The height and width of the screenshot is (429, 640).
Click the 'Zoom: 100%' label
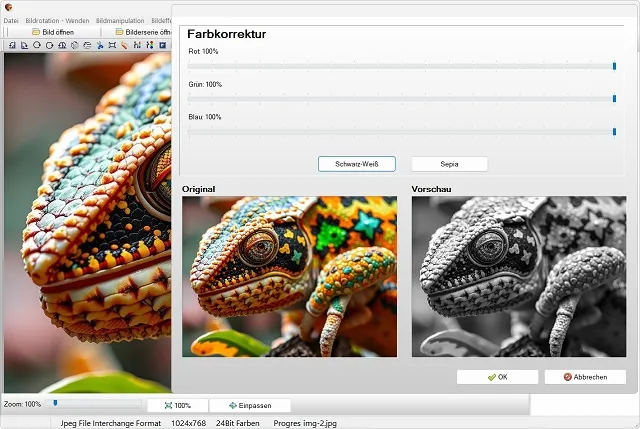(x=22, y=404)
